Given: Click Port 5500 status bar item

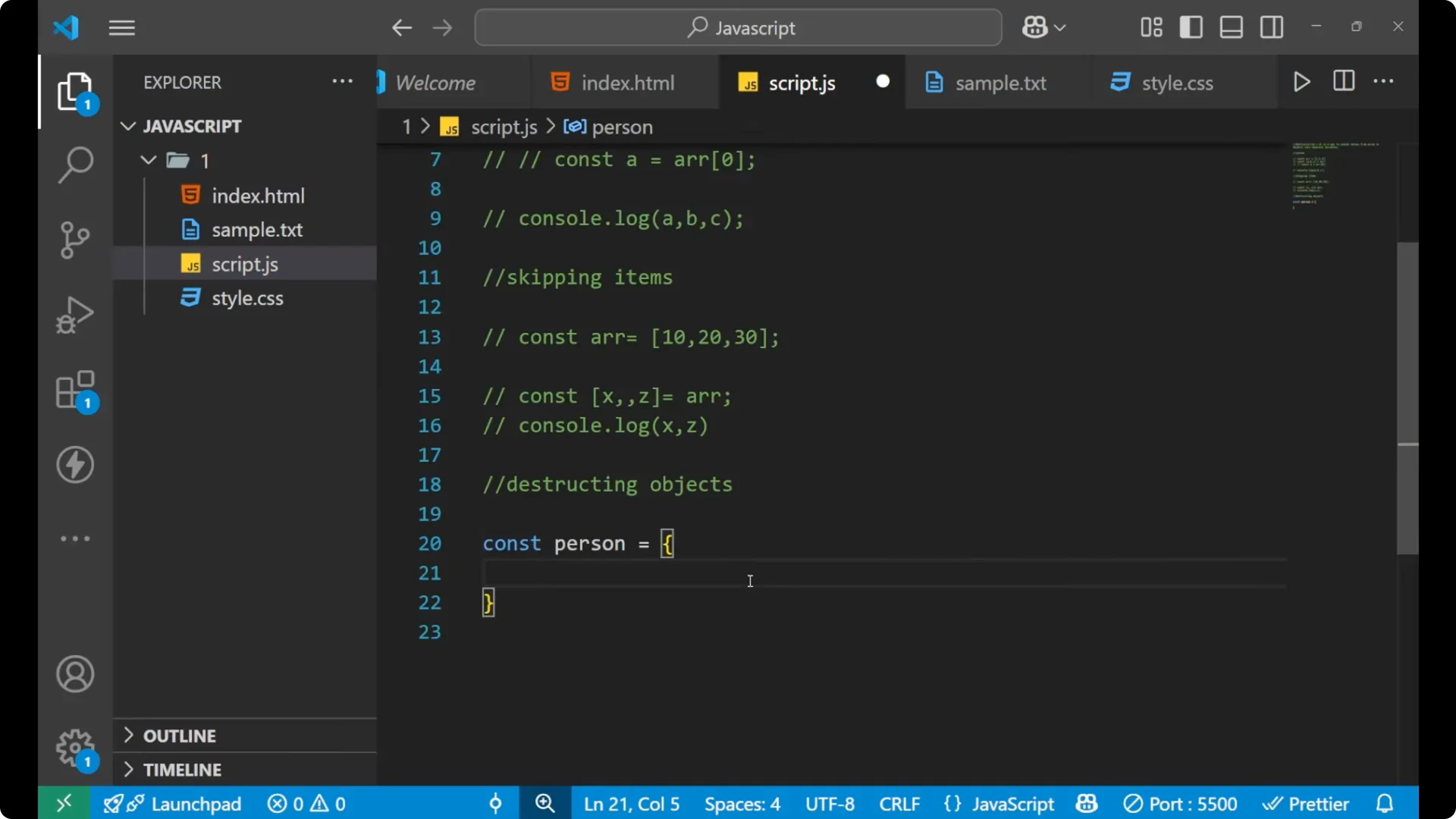Looking at the screenshot, I should coord(1181,803).
